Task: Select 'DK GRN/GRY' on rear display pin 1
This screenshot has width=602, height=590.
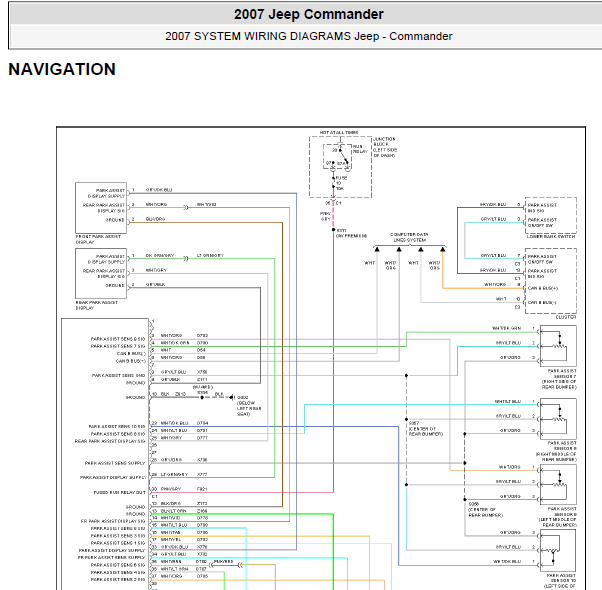Action: (160, 256)
